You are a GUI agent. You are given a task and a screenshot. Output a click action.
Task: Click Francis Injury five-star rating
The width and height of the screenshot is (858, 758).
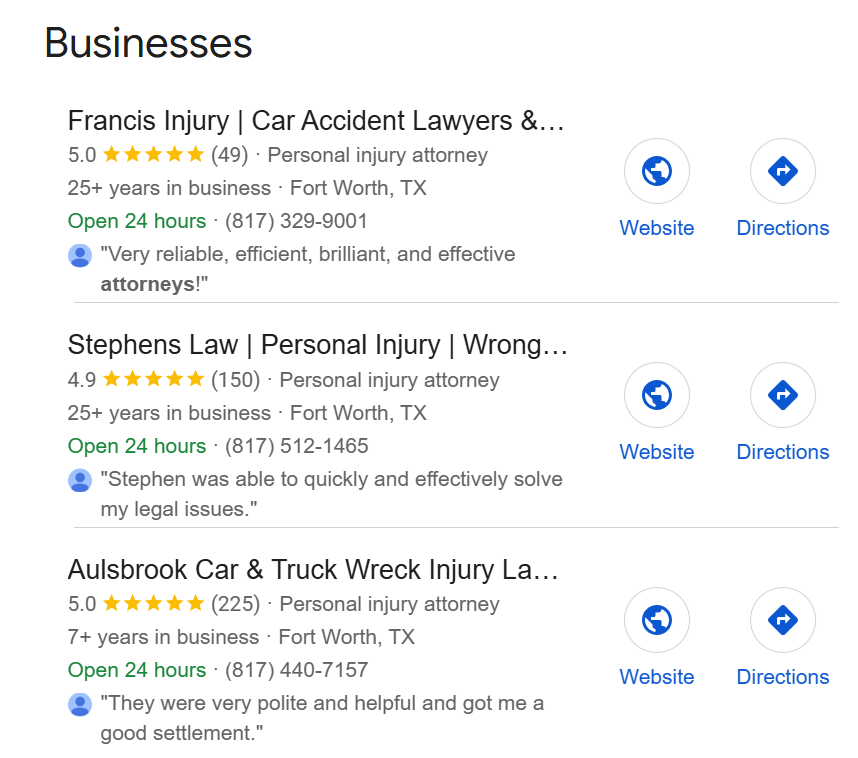(153, 155)
